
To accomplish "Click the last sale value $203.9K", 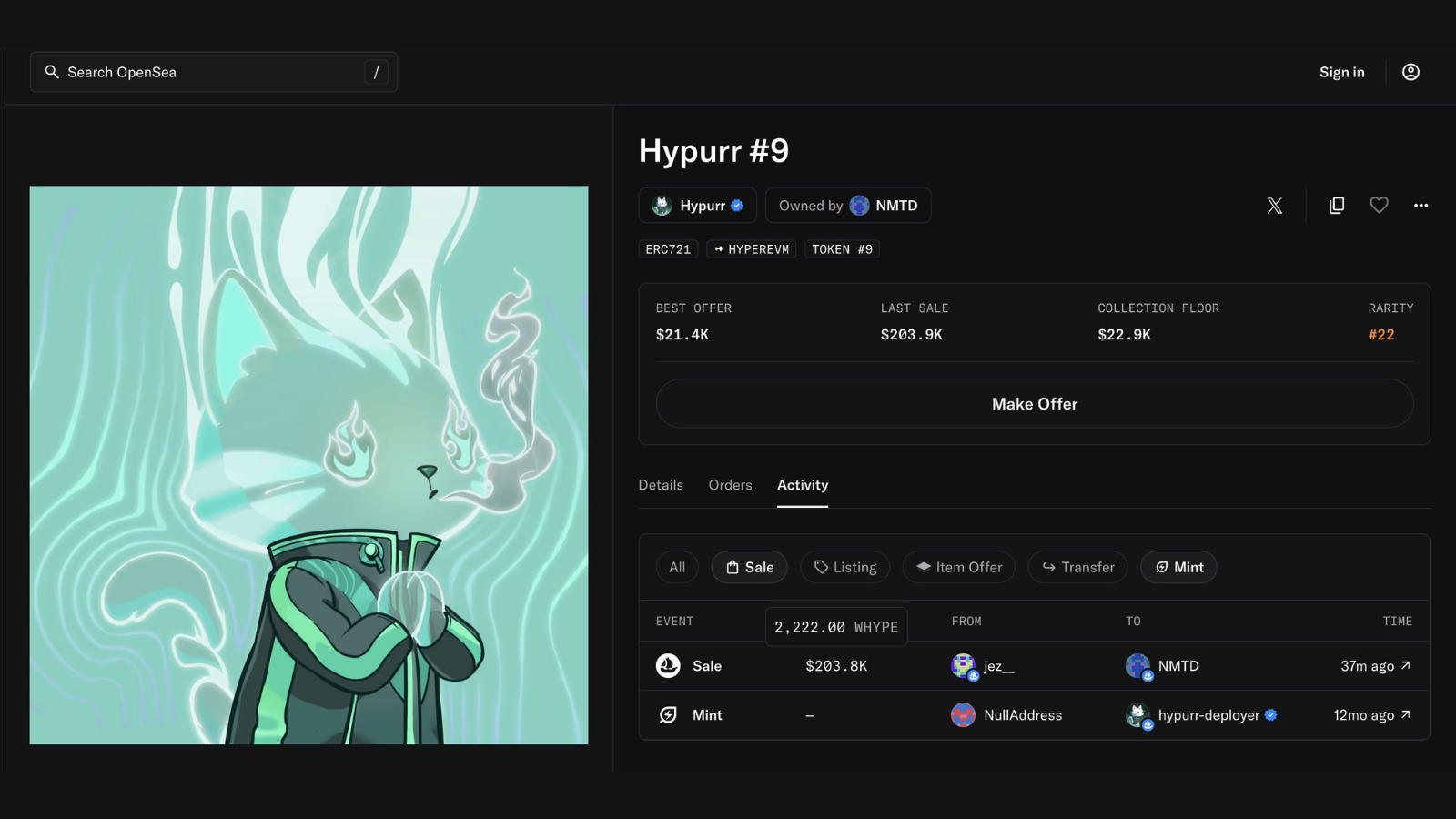I will (911, 335).
